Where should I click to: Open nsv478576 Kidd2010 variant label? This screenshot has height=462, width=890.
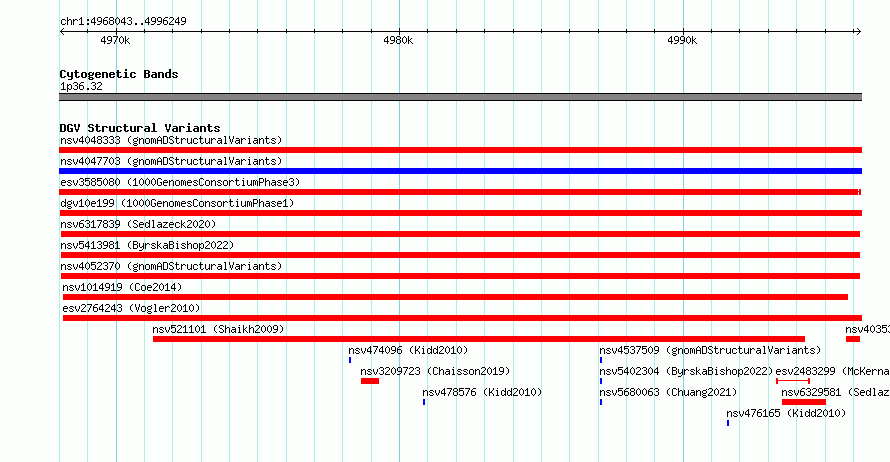(482, 392)
